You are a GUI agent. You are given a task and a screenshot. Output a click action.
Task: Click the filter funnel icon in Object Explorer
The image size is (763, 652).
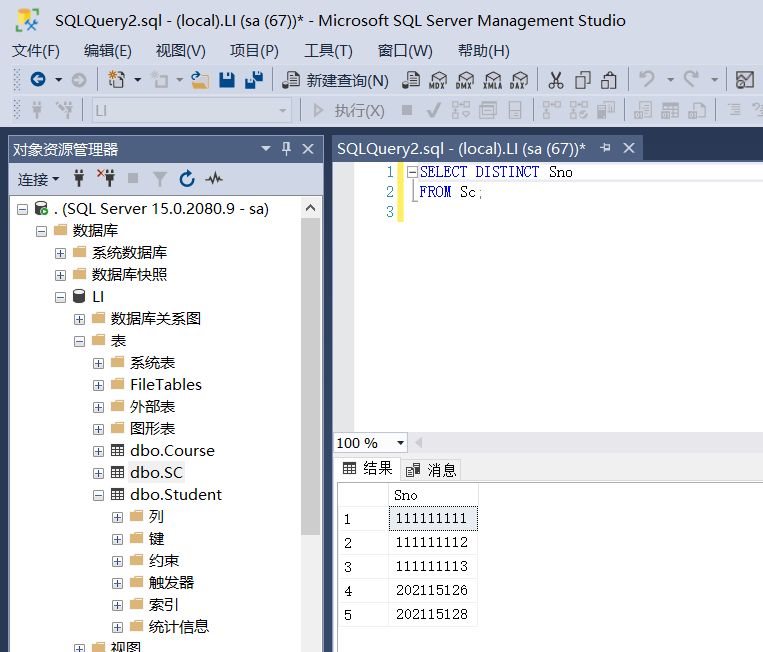(160, 179)
